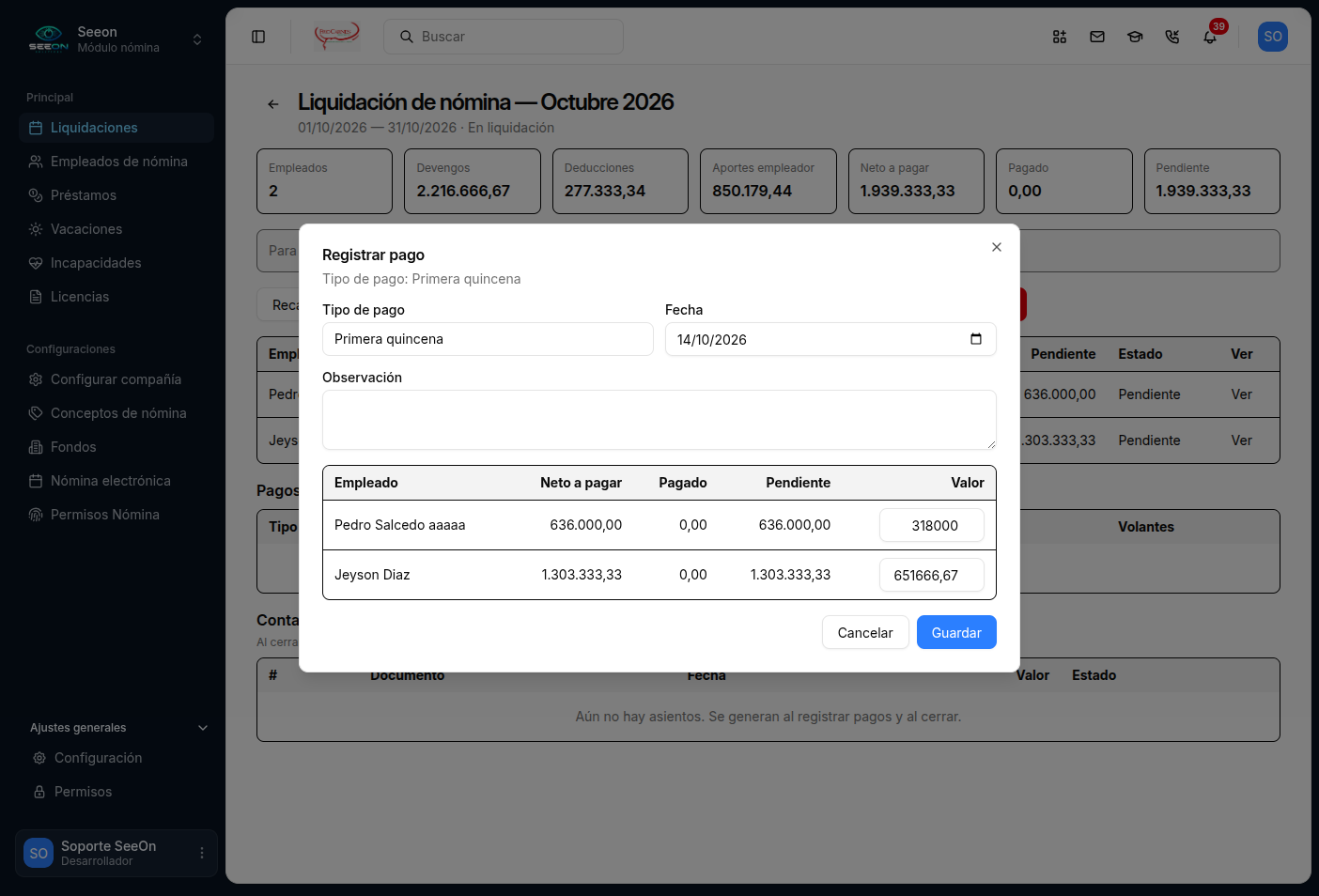Image resolution: width=1319 pixels, height=896 pixels.
Task: Click the Aportes empleador summary card
Action: (768, 181)
